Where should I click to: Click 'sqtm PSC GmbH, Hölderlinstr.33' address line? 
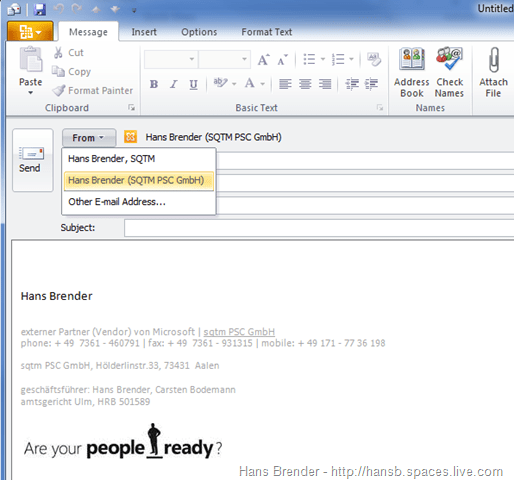pos(120,366)
